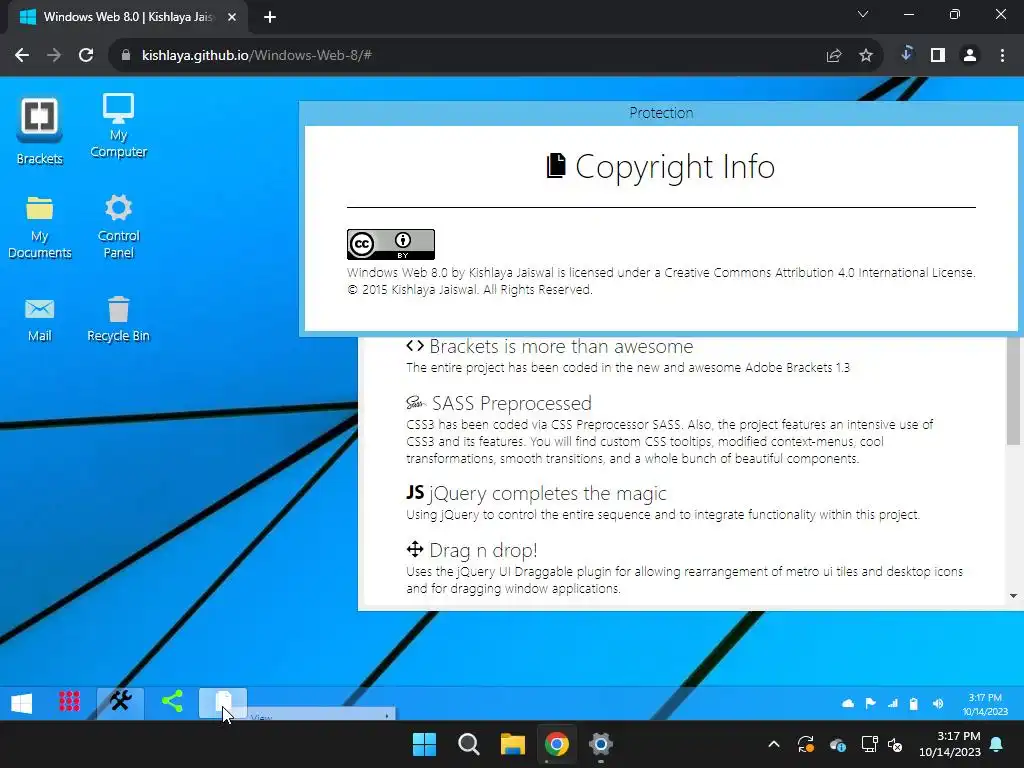Click the OneDrive cloud Windows tray icon
Screen dimensions: 1024x768
[x=838, y=744]
